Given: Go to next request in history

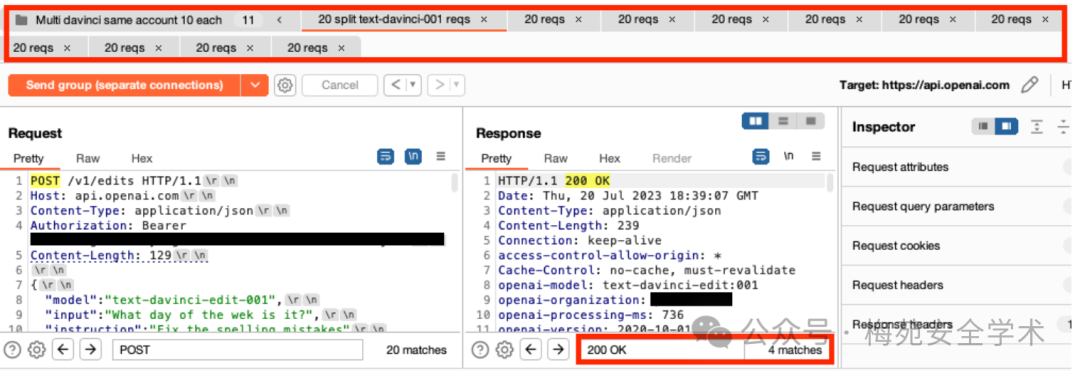Looking at the screenshot, I should coord(438,85).
